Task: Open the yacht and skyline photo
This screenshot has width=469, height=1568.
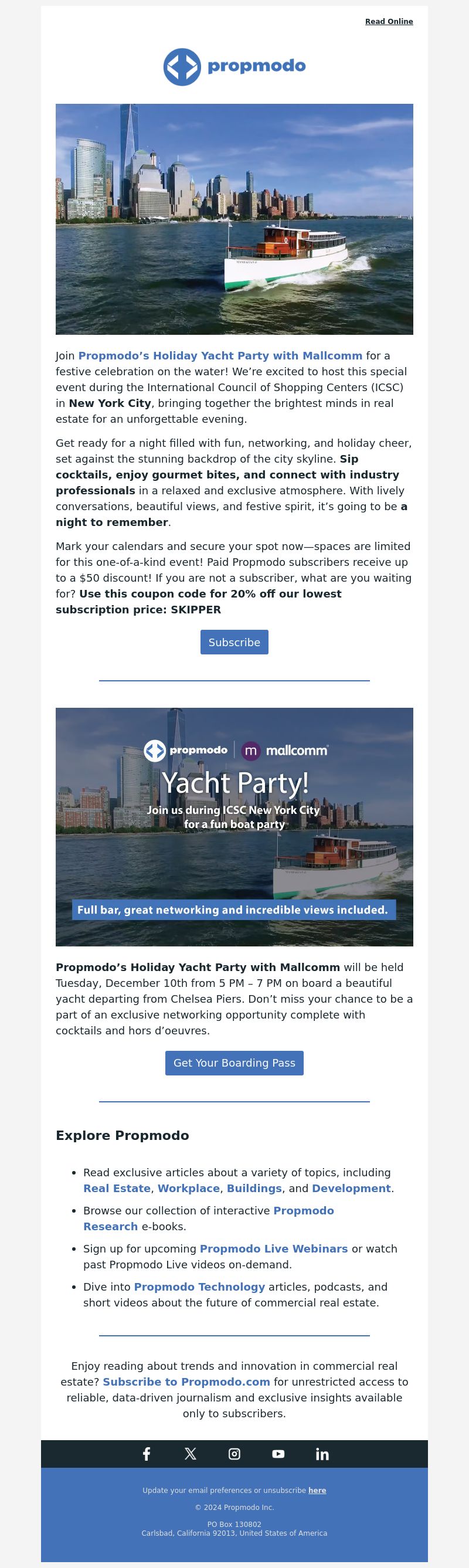Action: pos(234,219)
